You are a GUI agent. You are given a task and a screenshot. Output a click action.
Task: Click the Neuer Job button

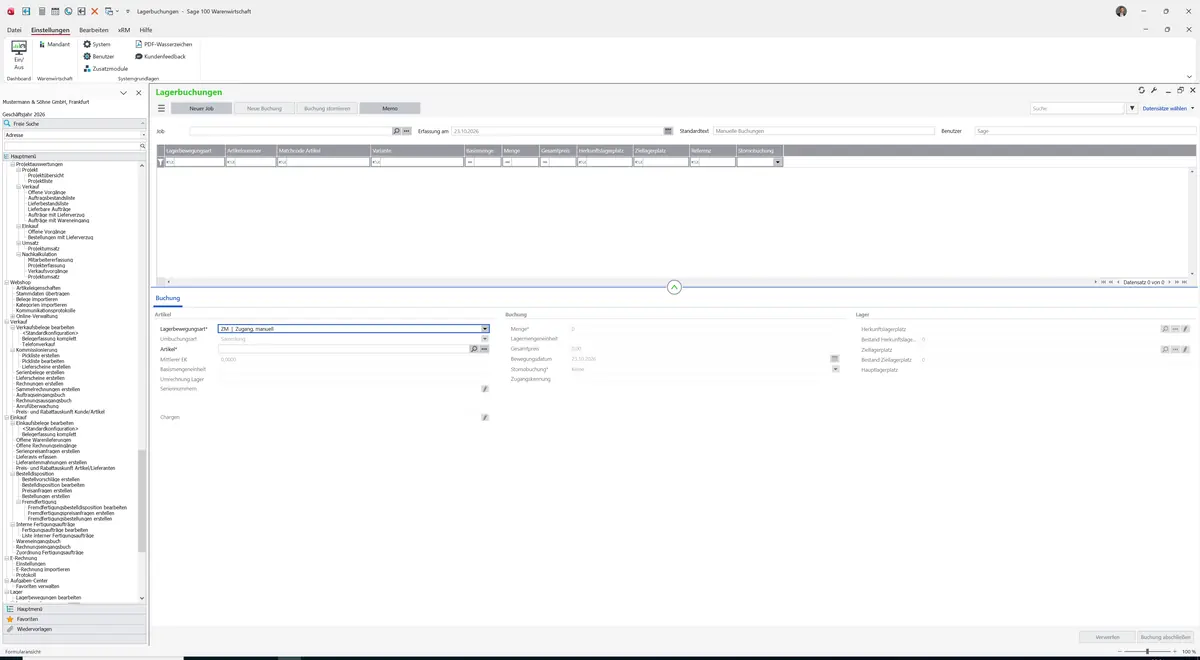point(202,108)
